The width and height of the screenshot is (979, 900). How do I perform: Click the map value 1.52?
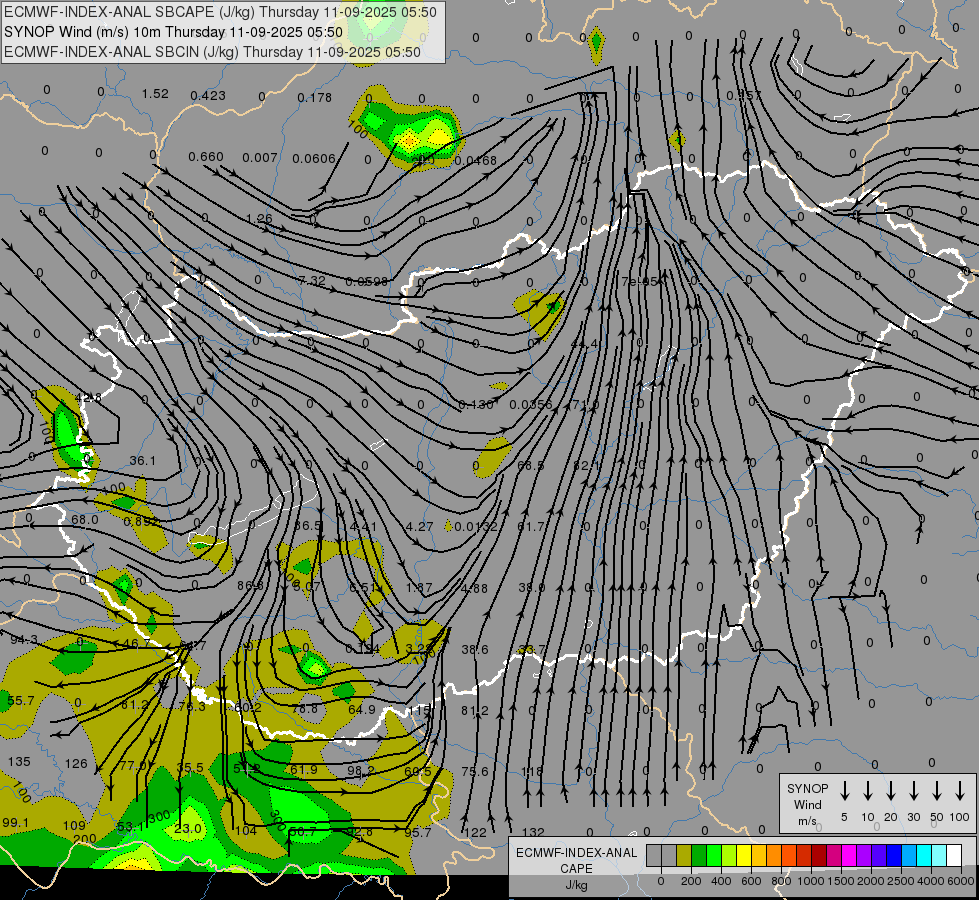tap(155, 94)
